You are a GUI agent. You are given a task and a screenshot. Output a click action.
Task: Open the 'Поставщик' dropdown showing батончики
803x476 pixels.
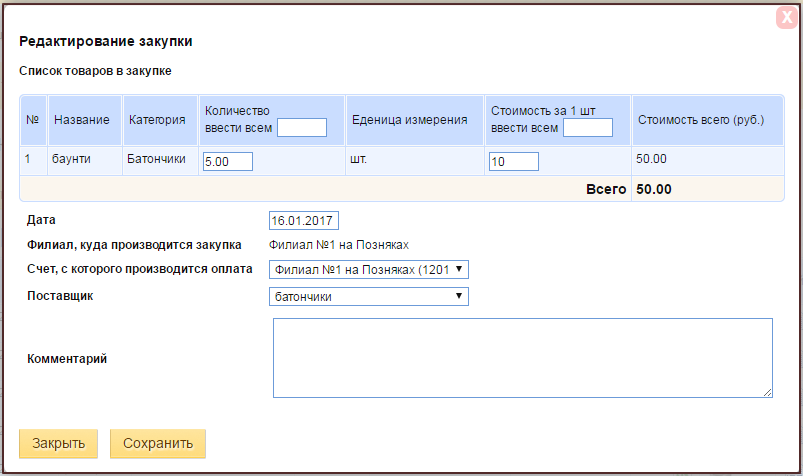coord(369,297)
